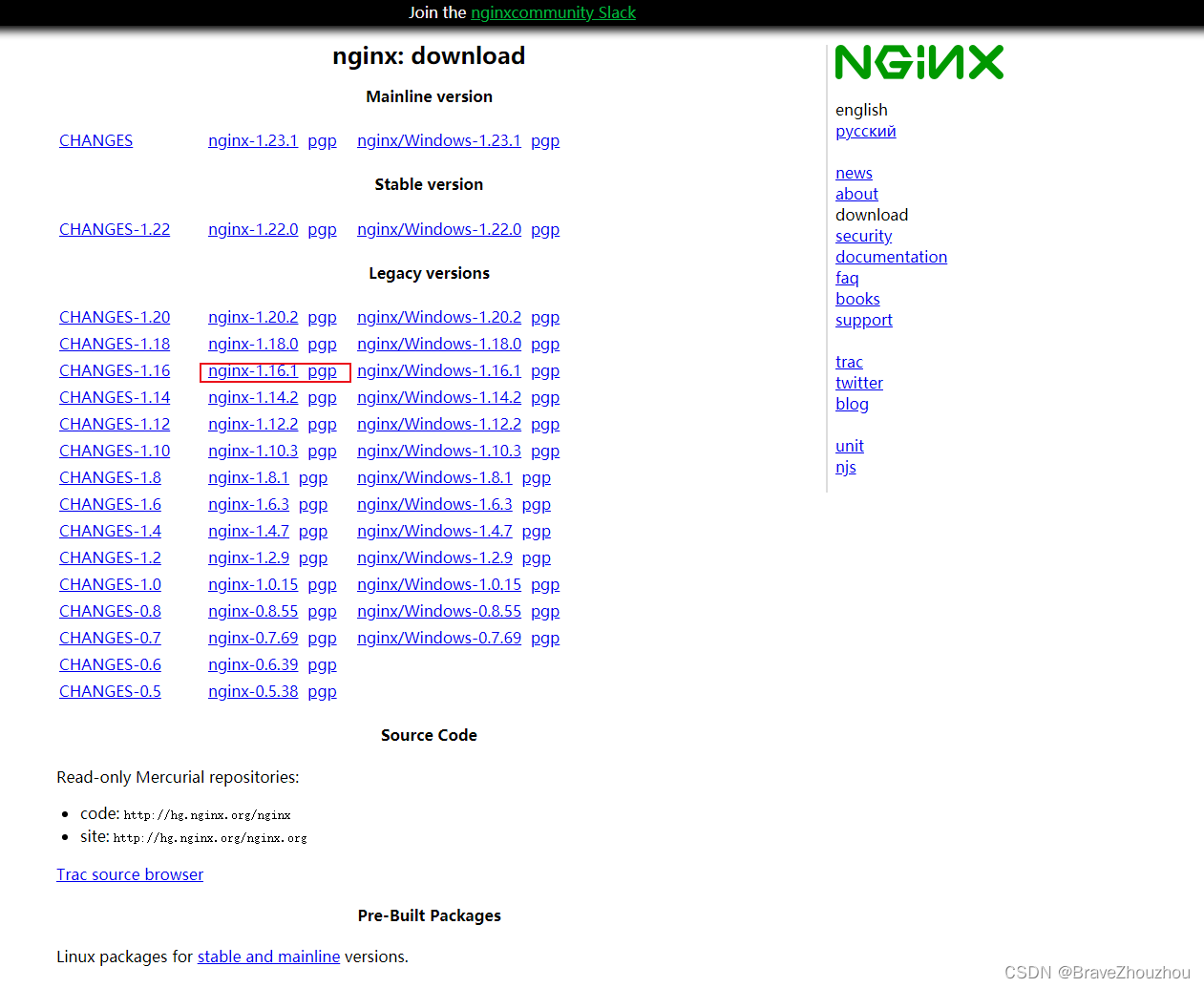Screen dimensions: 1204x988
Task: Go to the news page
Action: (854, 173)
